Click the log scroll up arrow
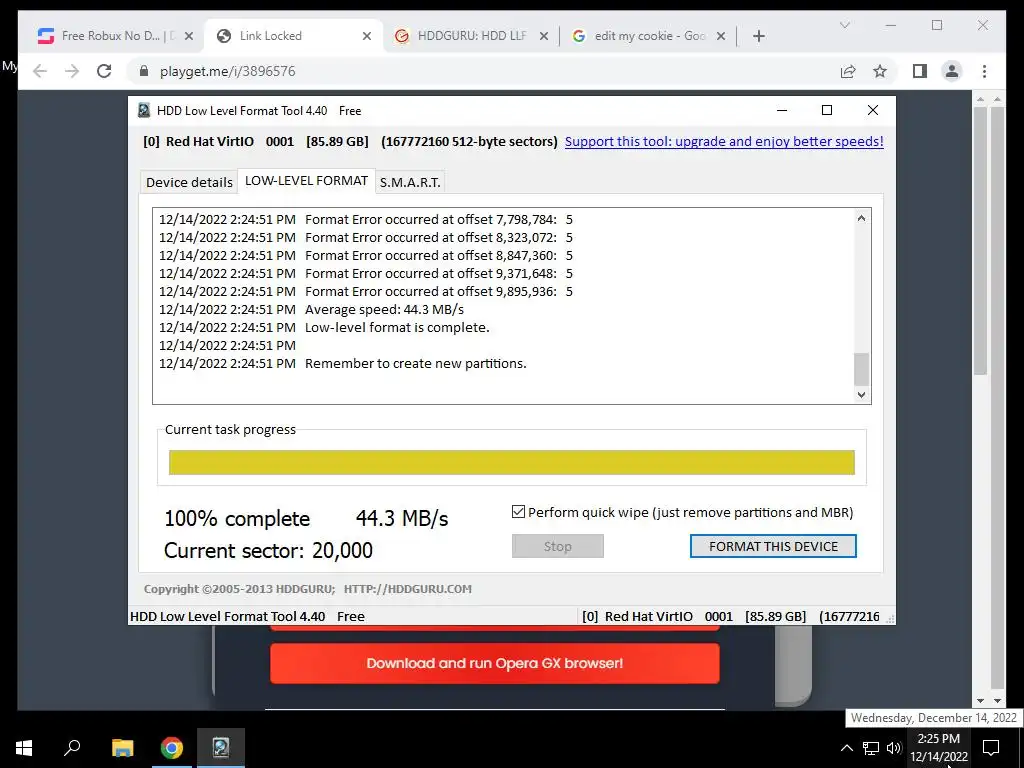This screenshot has height=768, width=1024. coord(861,218)
